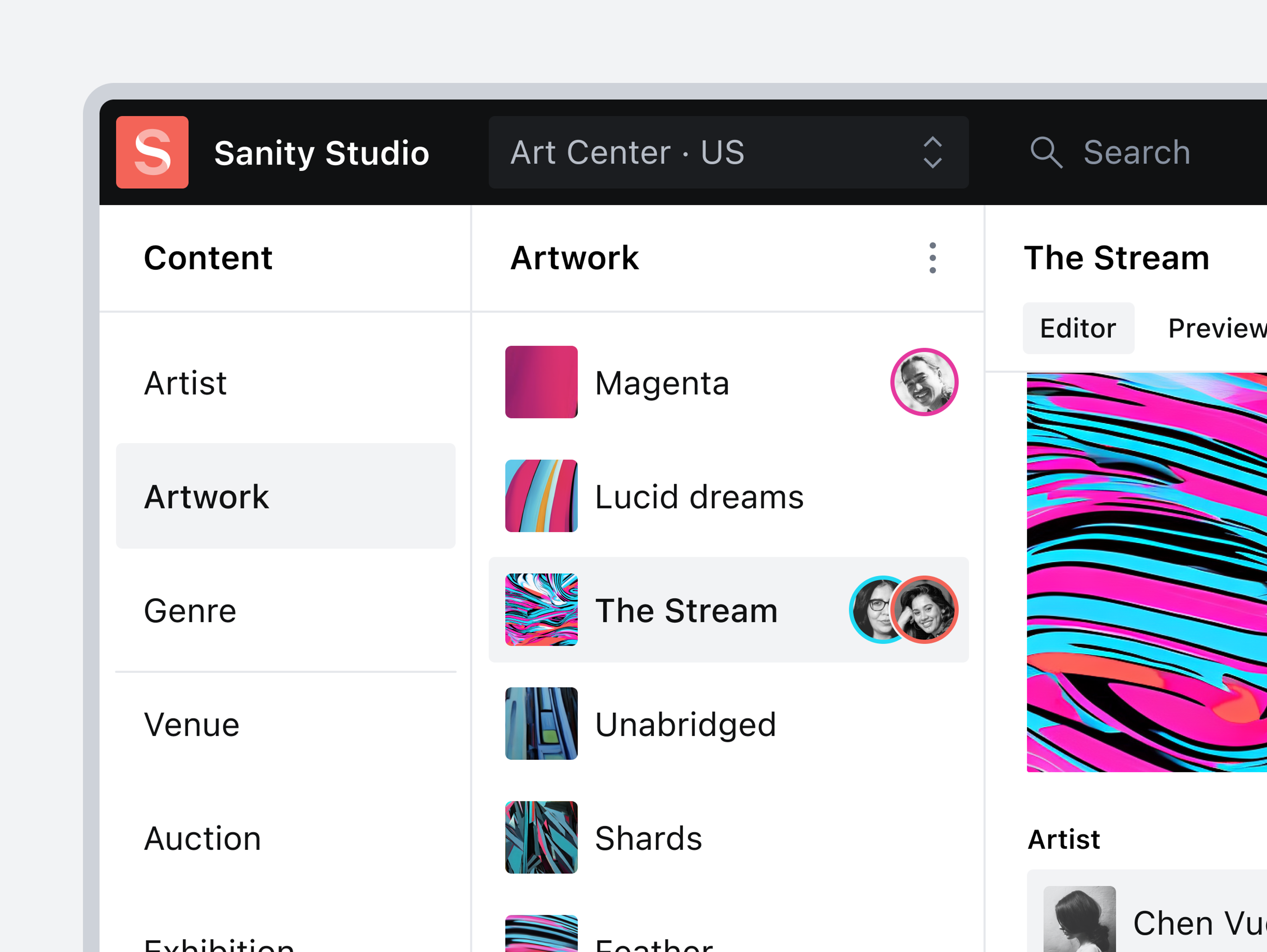Click the Lucid dreams thumbnail icon
The image size is (1267, 952).
coord(541,496)
